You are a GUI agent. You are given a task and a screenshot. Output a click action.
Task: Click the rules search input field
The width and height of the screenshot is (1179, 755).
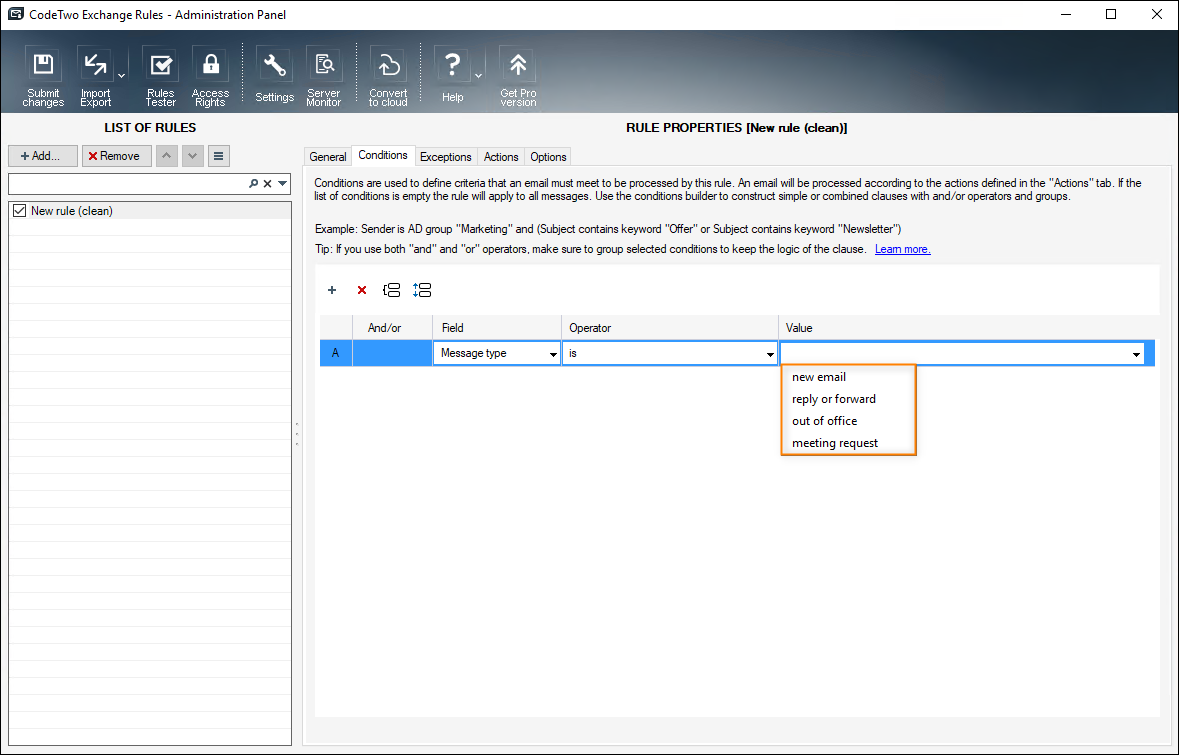click(128, 183)
